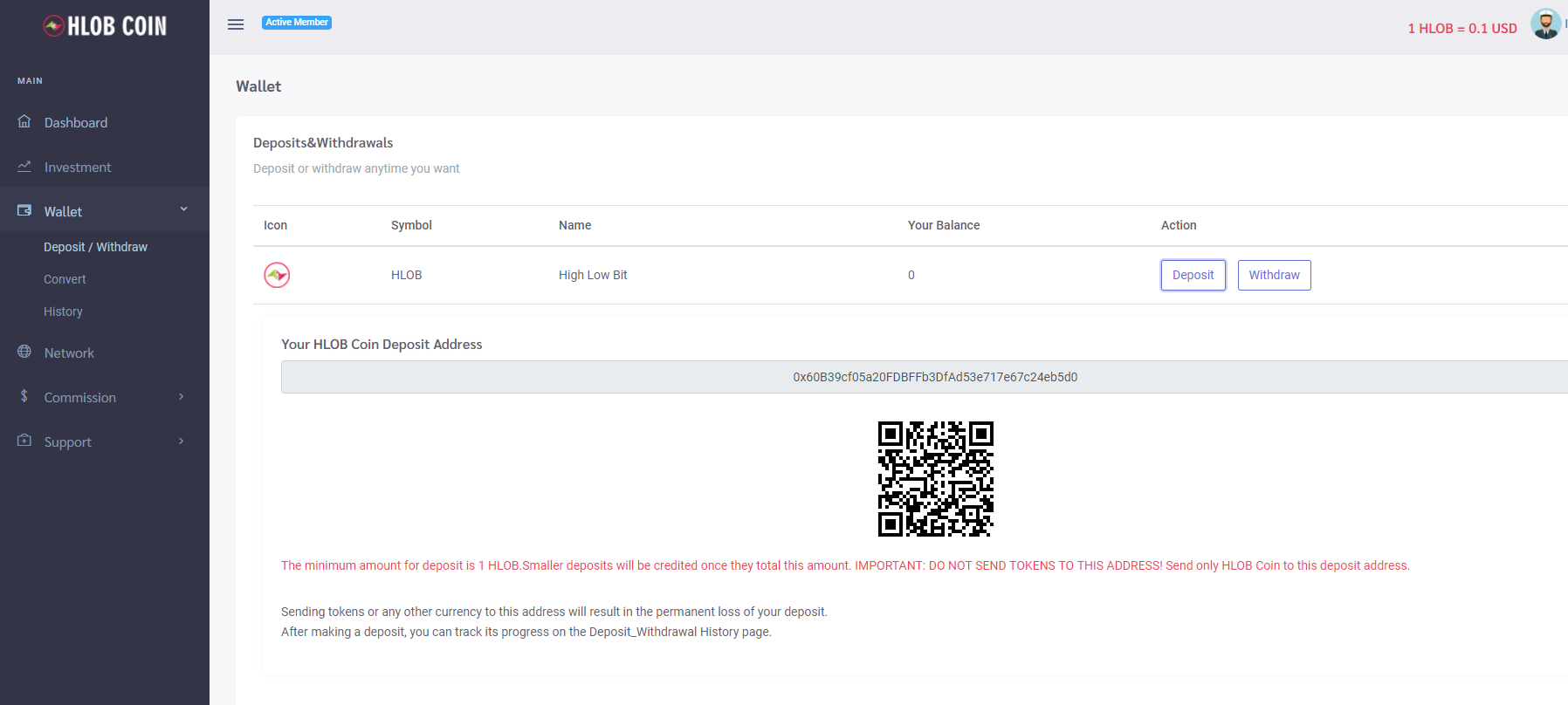Open the user avatar profile
The width and height of the screenshot is (1568, 705).
click(x=1545, y=24)
